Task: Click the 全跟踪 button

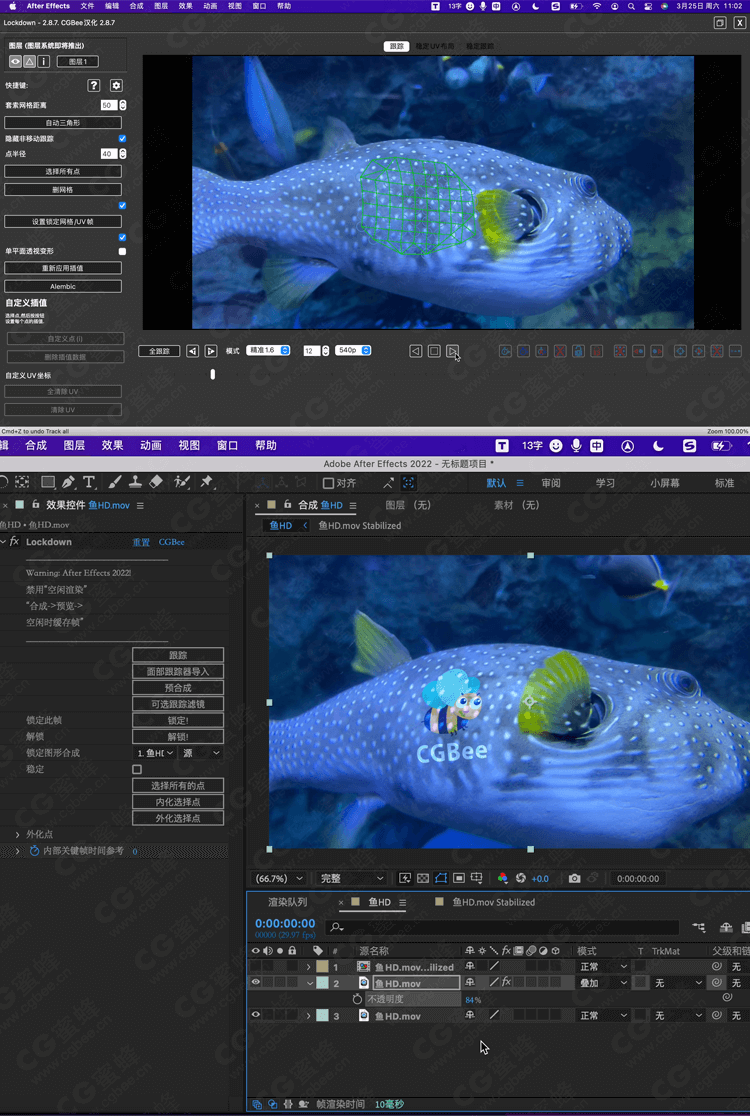Action: pyautogui.click(x=159, y=351)
